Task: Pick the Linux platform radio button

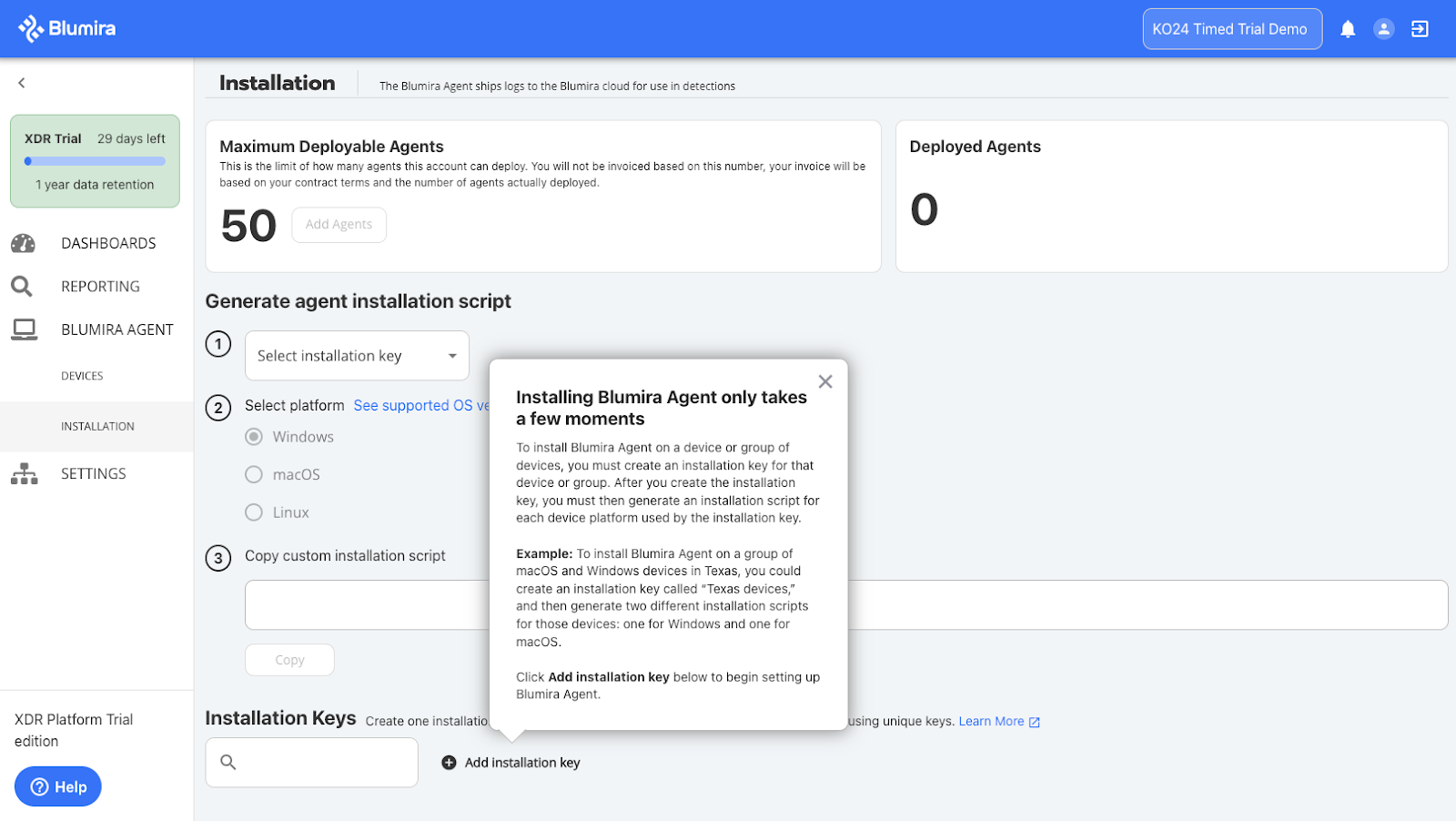Action: pos(255,512)
